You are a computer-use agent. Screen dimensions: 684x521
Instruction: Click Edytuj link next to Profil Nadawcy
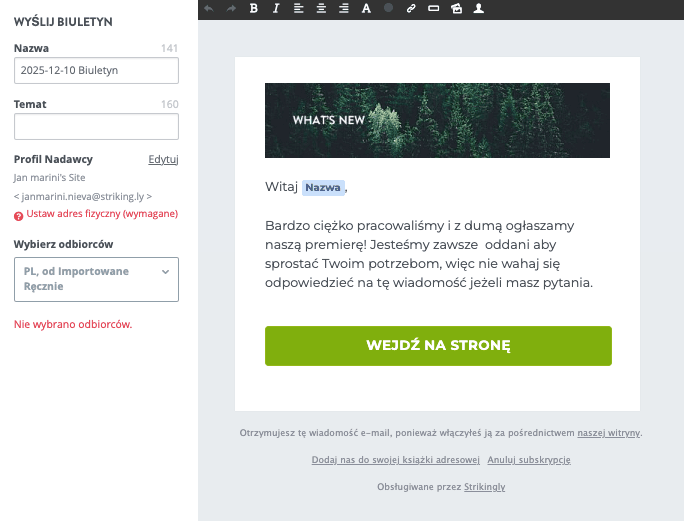click(163, 159)
